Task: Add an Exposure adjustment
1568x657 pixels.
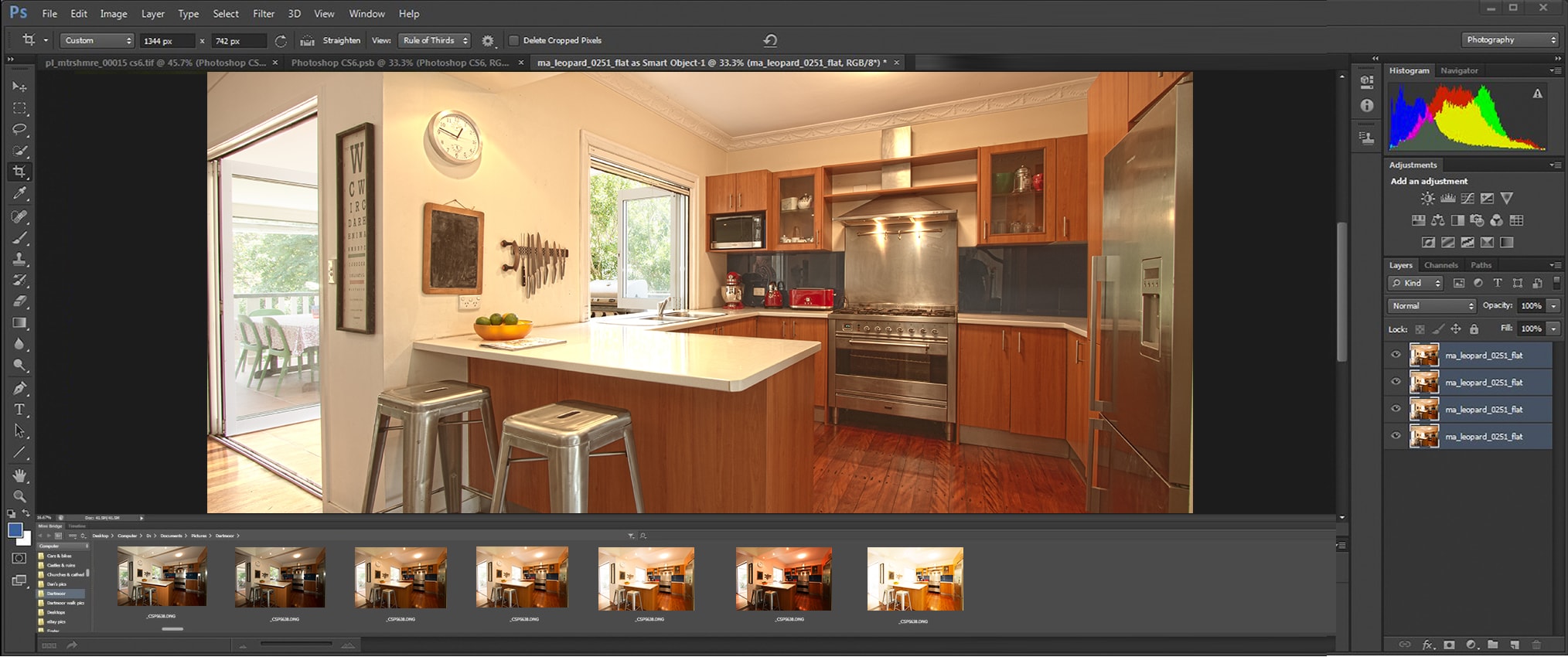Action: click(x=1487, y=199)
